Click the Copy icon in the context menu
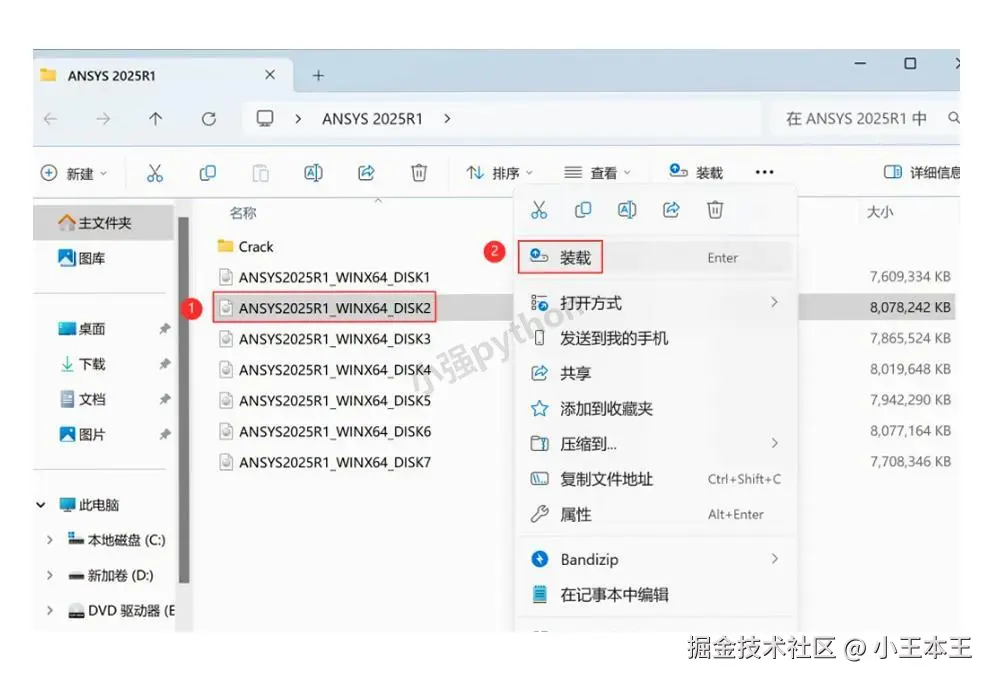Viewport: 993px width, 682px height. 583,210
